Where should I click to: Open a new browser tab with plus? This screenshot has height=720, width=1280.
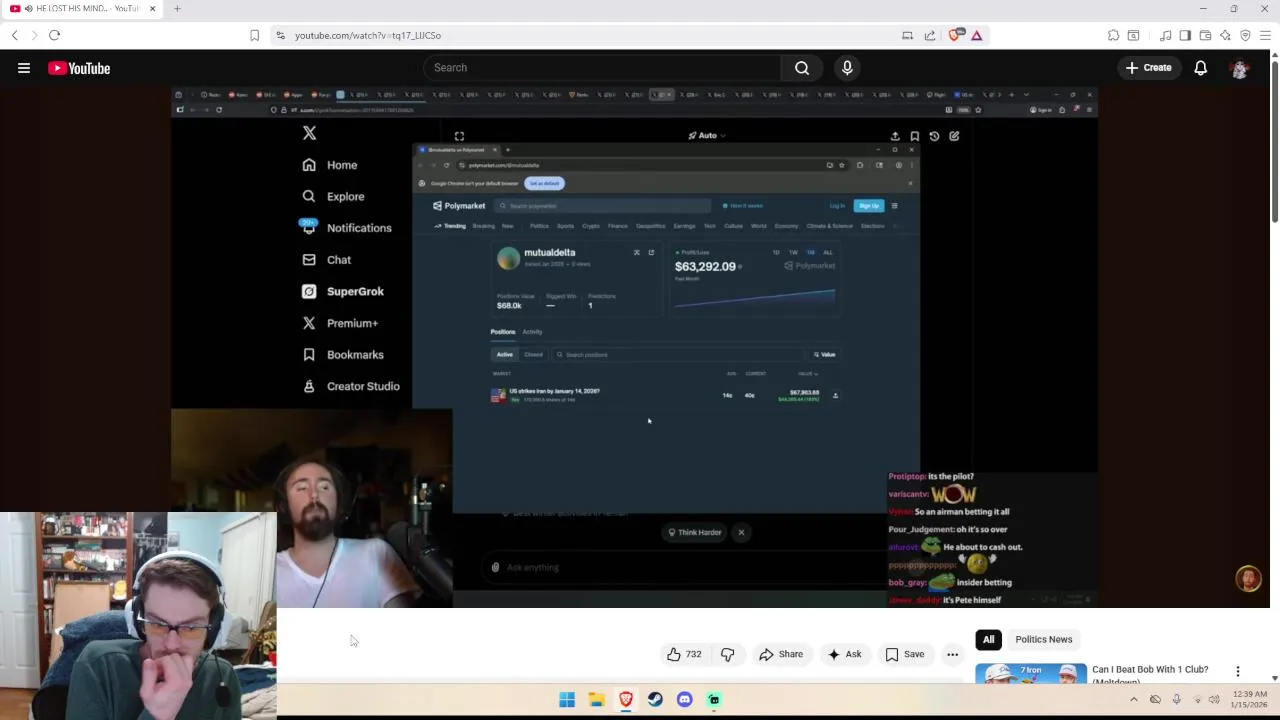[177, 9]
